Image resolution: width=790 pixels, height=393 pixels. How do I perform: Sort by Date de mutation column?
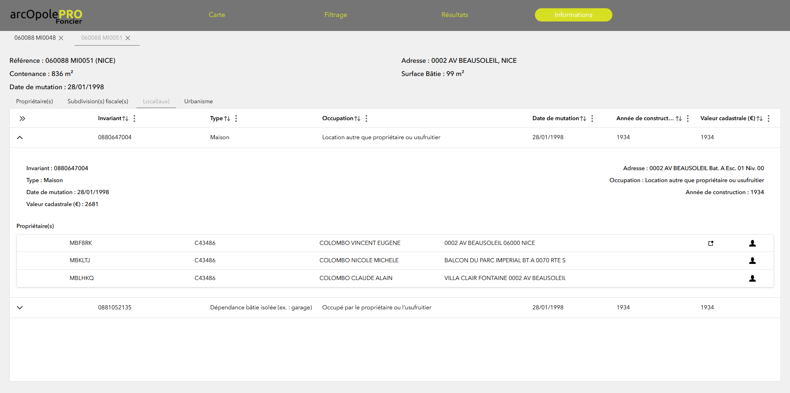click(583, 118)
